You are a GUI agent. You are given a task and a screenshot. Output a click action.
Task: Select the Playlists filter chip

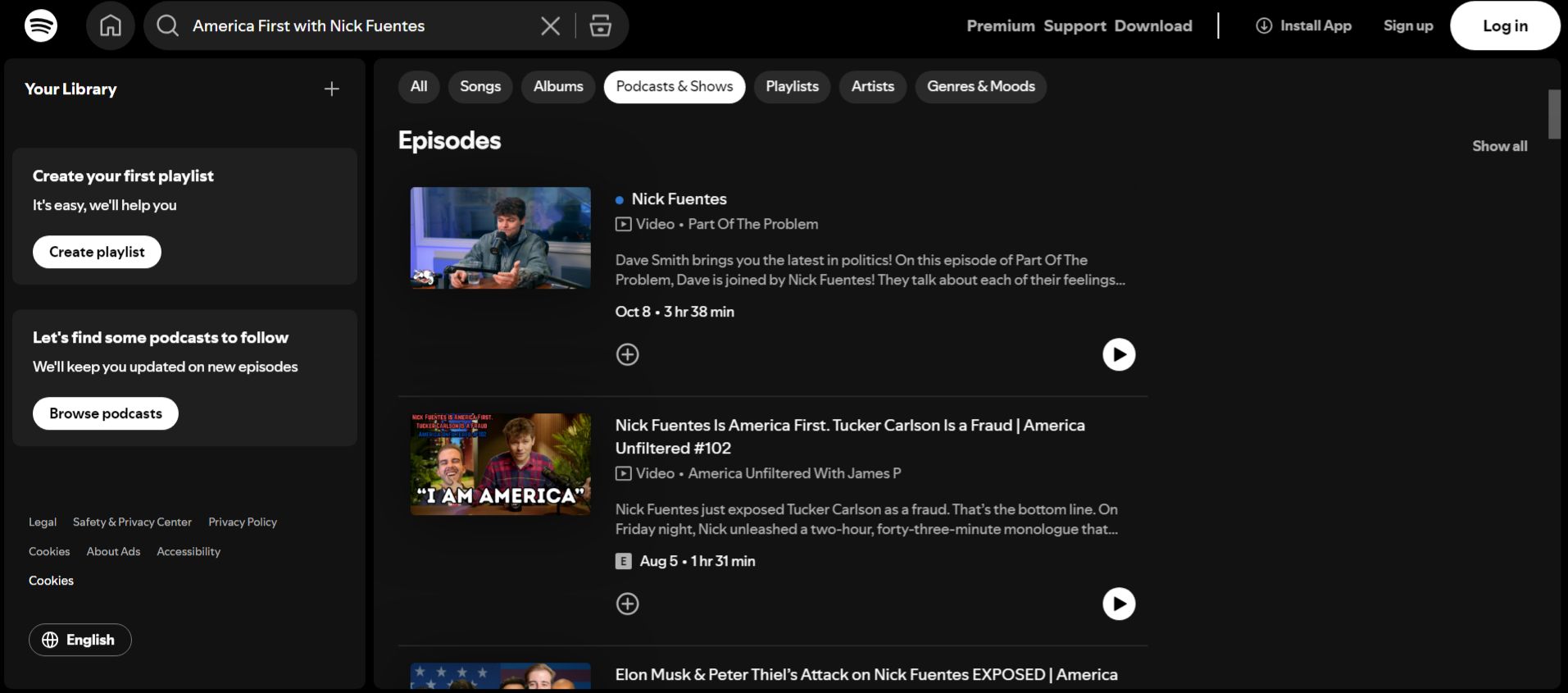(792, 86)
